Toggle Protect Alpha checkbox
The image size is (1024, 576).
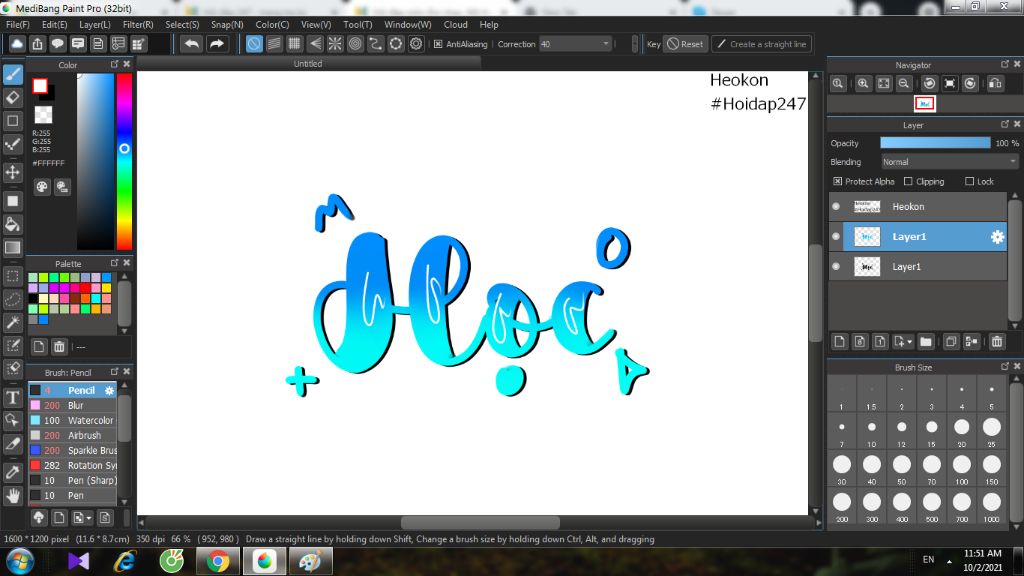(x=838, y=182)
